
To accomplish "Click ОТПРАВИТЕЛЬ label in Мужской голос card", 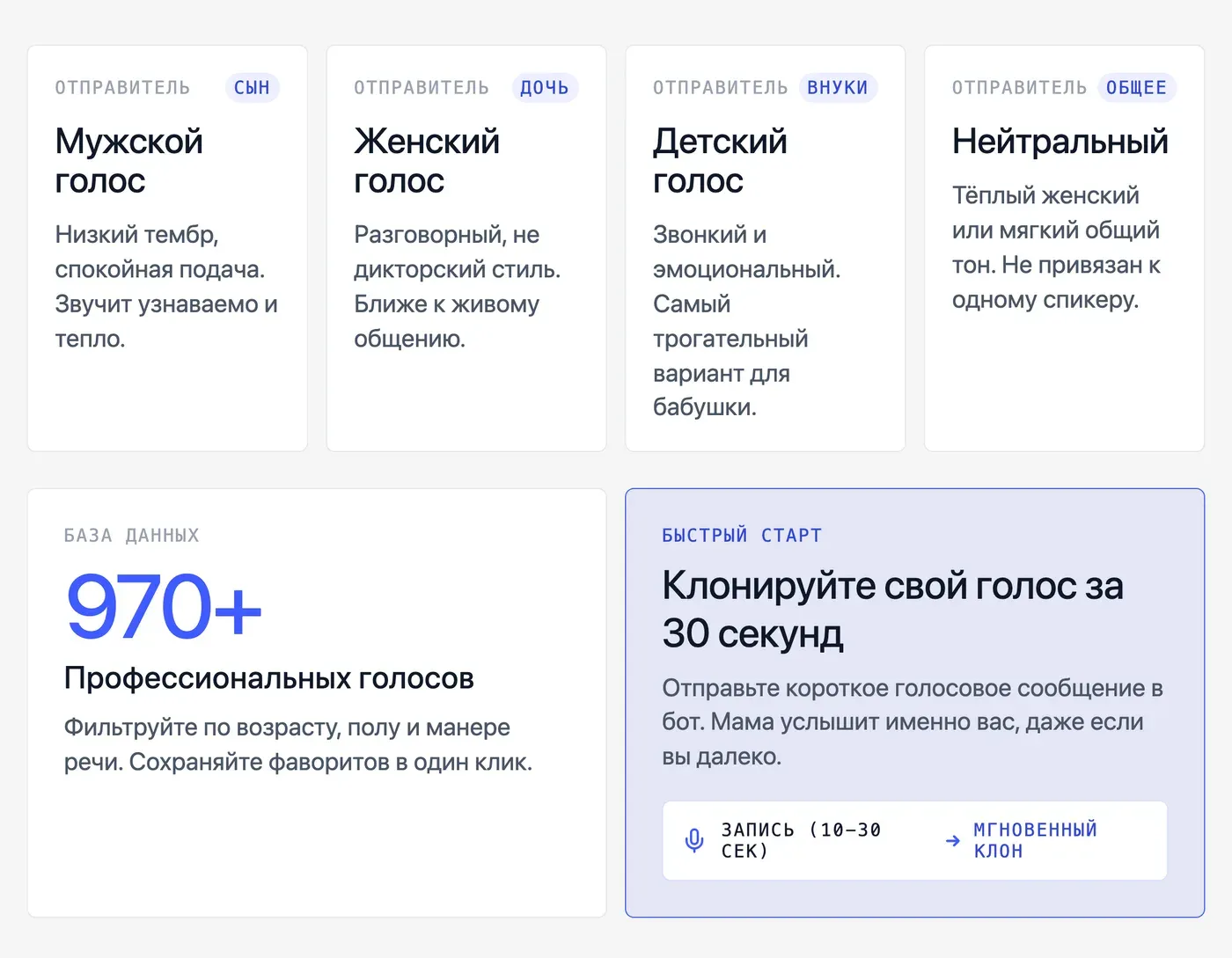I will [123, 88].
